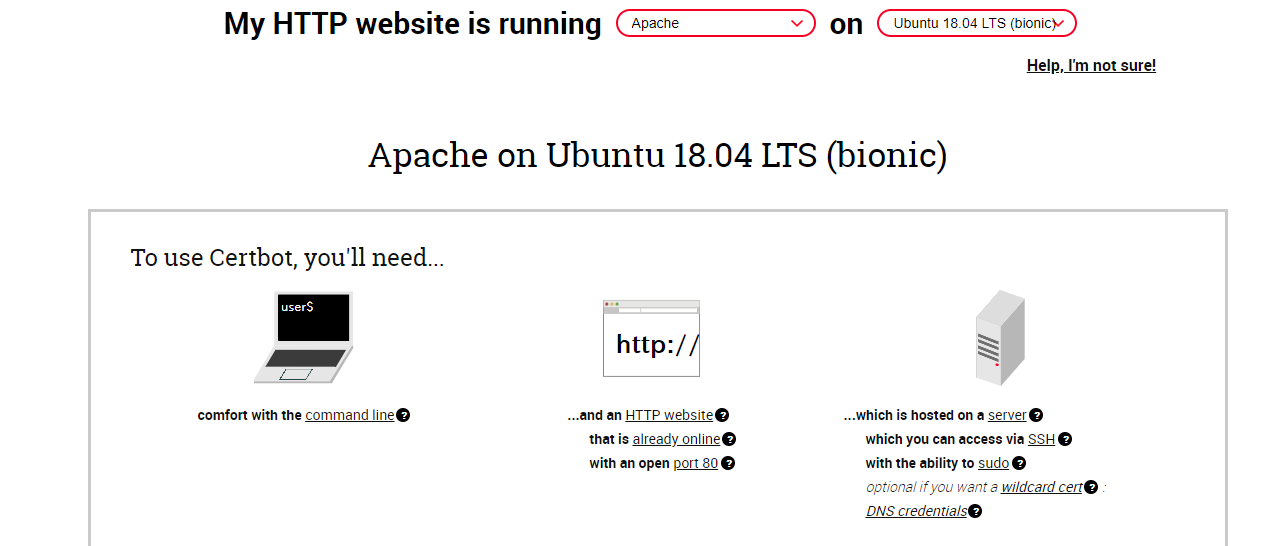Click the server tower illustration
The width and height of the screenshot is (1270, 546).
click(x=1000, y=338)
